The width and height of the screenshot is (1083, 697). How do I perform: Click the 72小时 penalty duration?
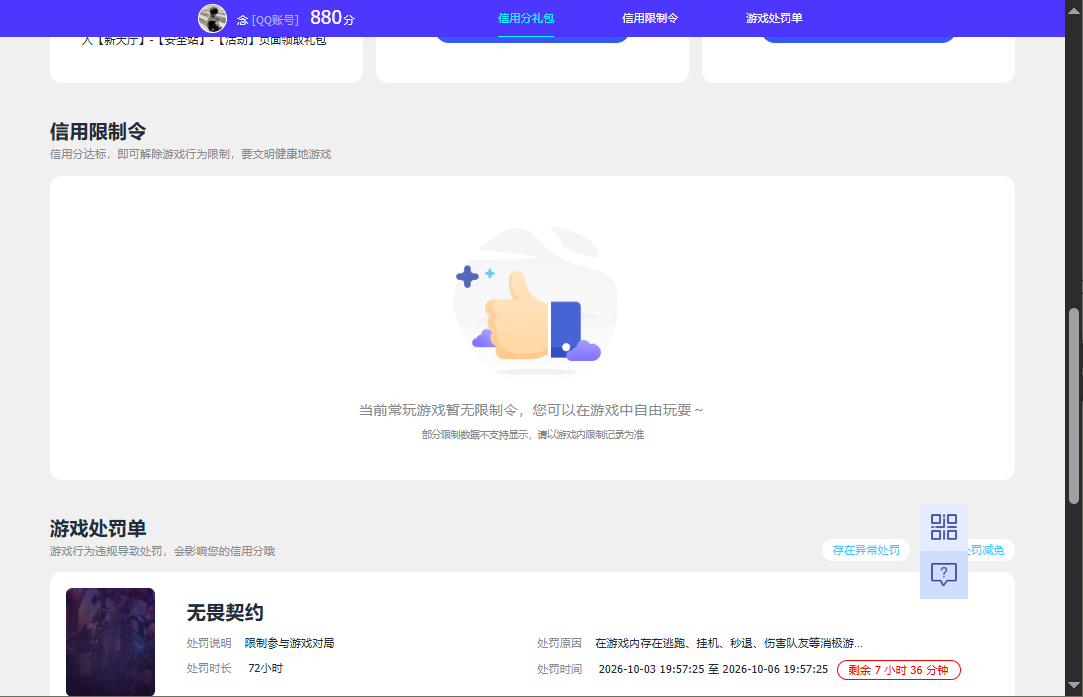[265, 668]
